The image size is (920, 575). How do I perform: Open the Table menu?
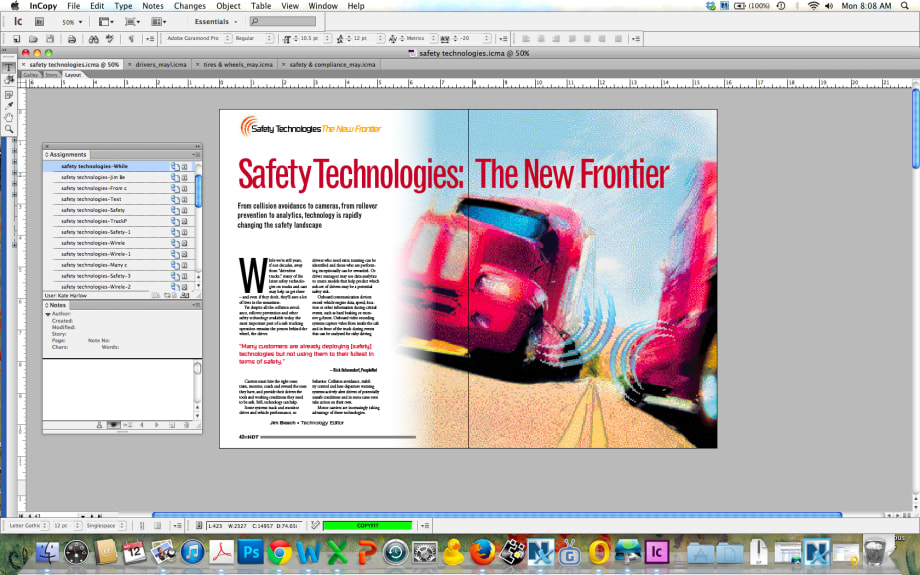pos(261,6)
